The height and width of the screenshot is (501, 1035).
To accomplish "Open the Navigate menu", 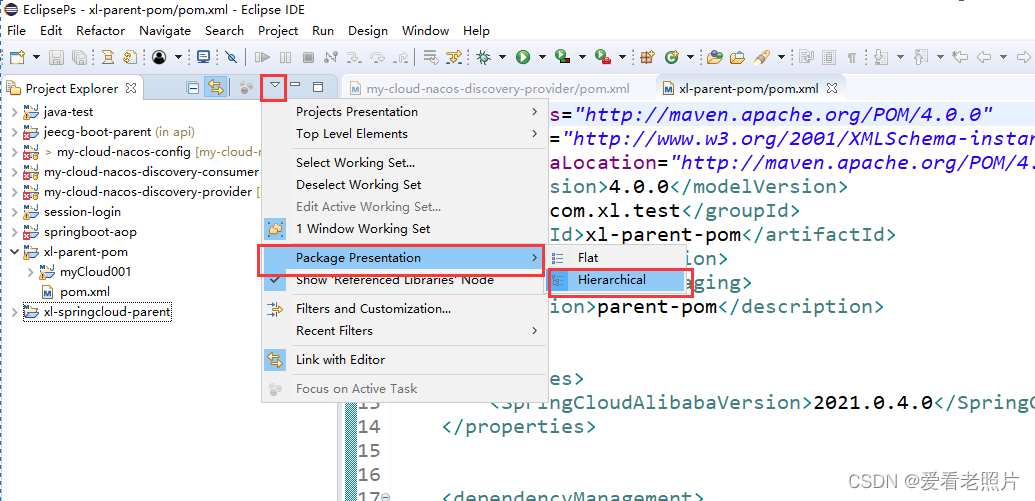I will click(x=165, y=30).
